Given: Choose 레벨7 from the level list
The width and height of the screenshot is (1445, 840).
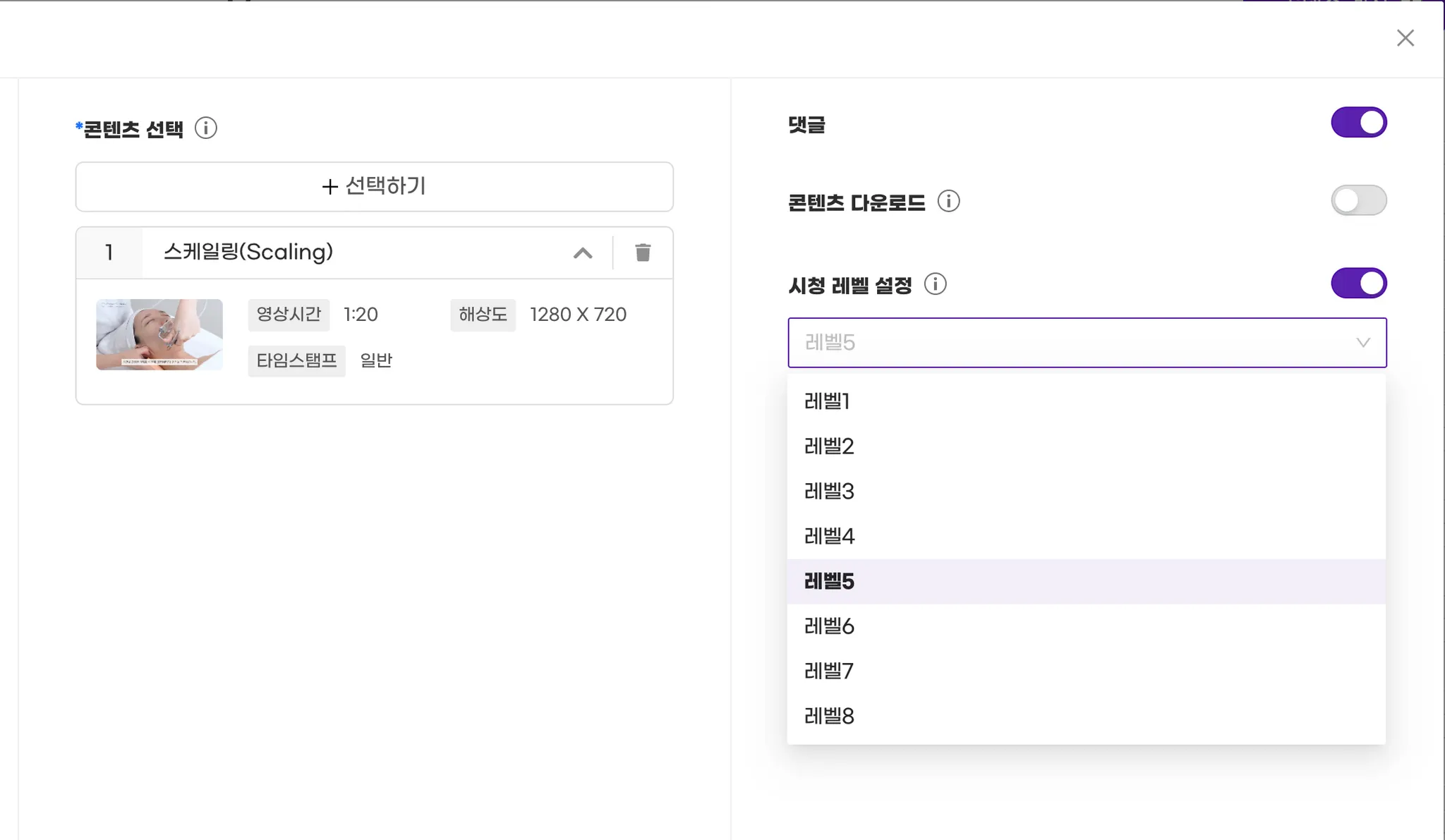Looking at the screenshot, I should click(829, 671).
